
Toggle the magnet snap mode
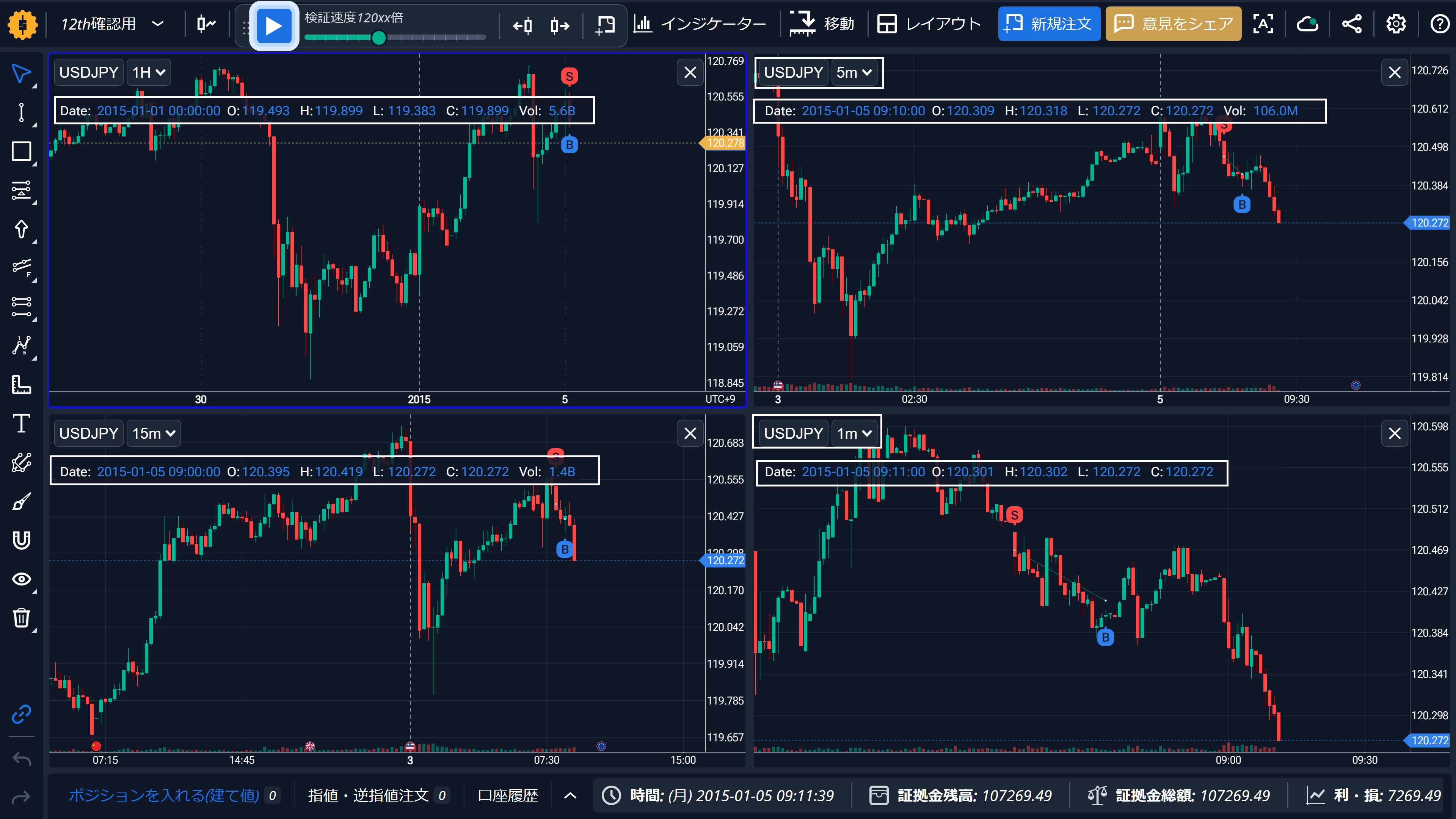point(22,540)
